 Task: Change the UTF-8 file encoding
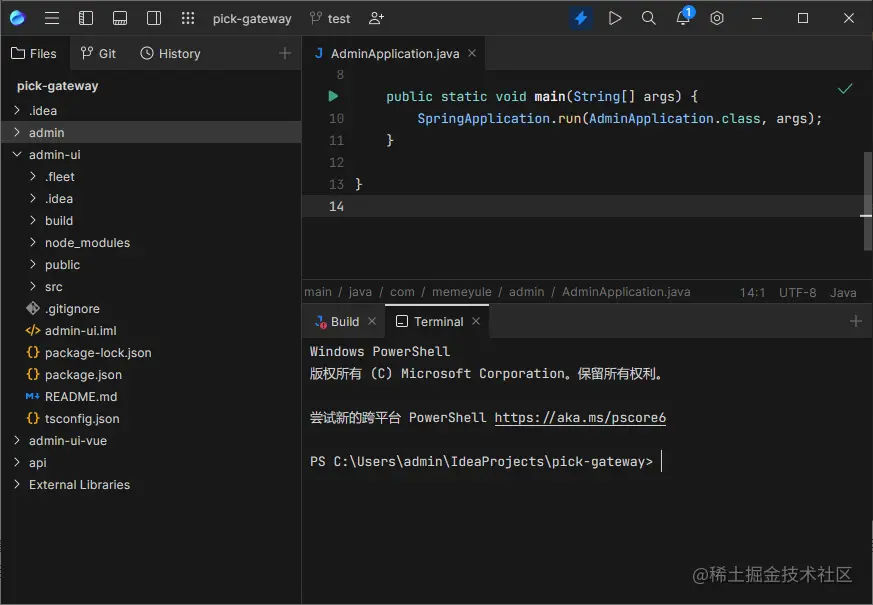tap(797, 293)
